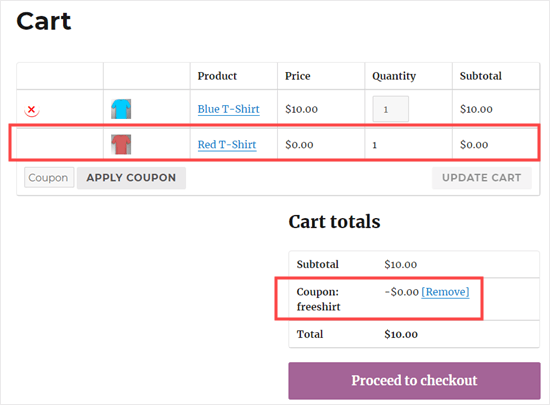Click the Product column header

[x=217, y=76]
